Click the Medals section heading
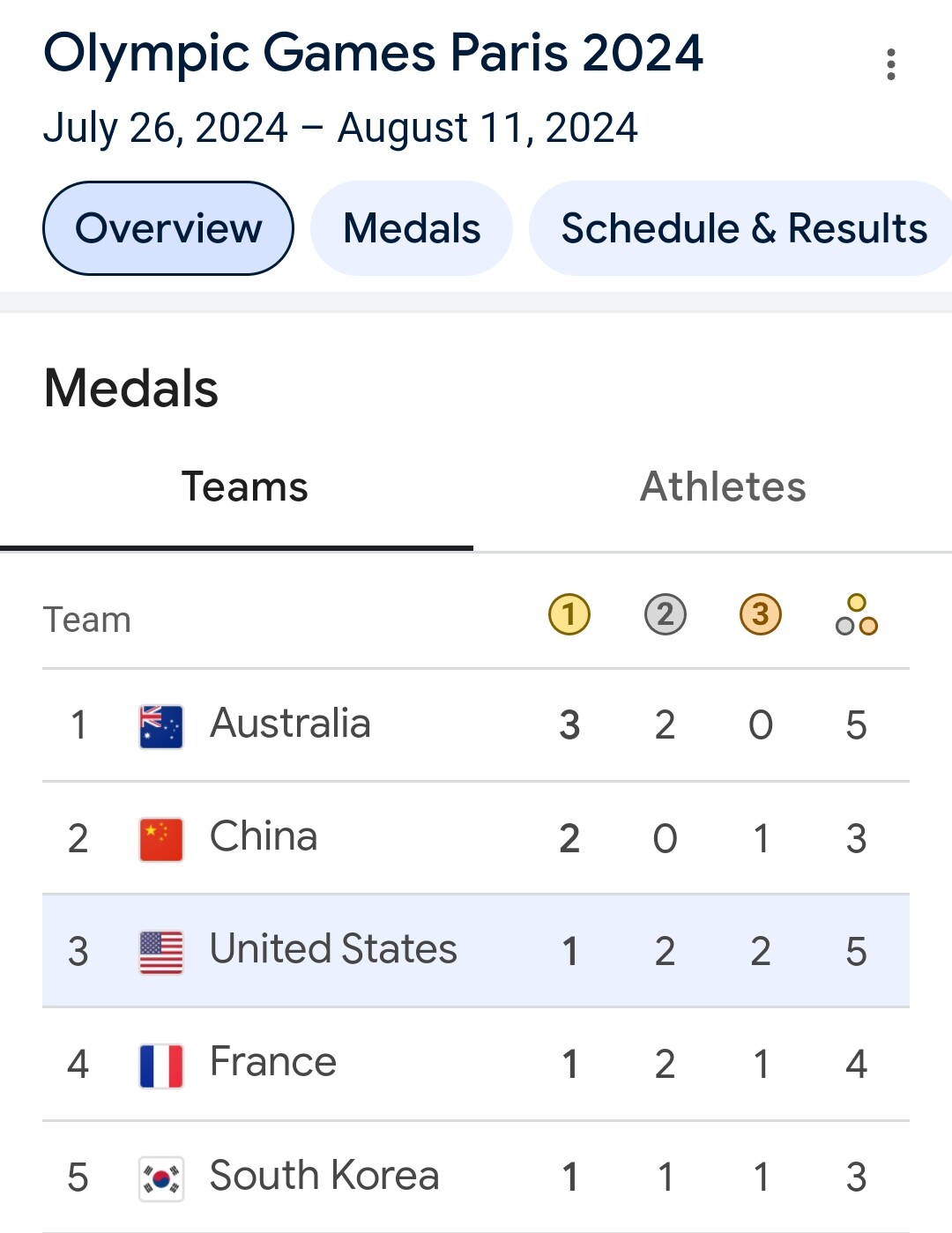Image resolution: width=952 pixels, height=1233 pixels. click(x=131, y=389)
